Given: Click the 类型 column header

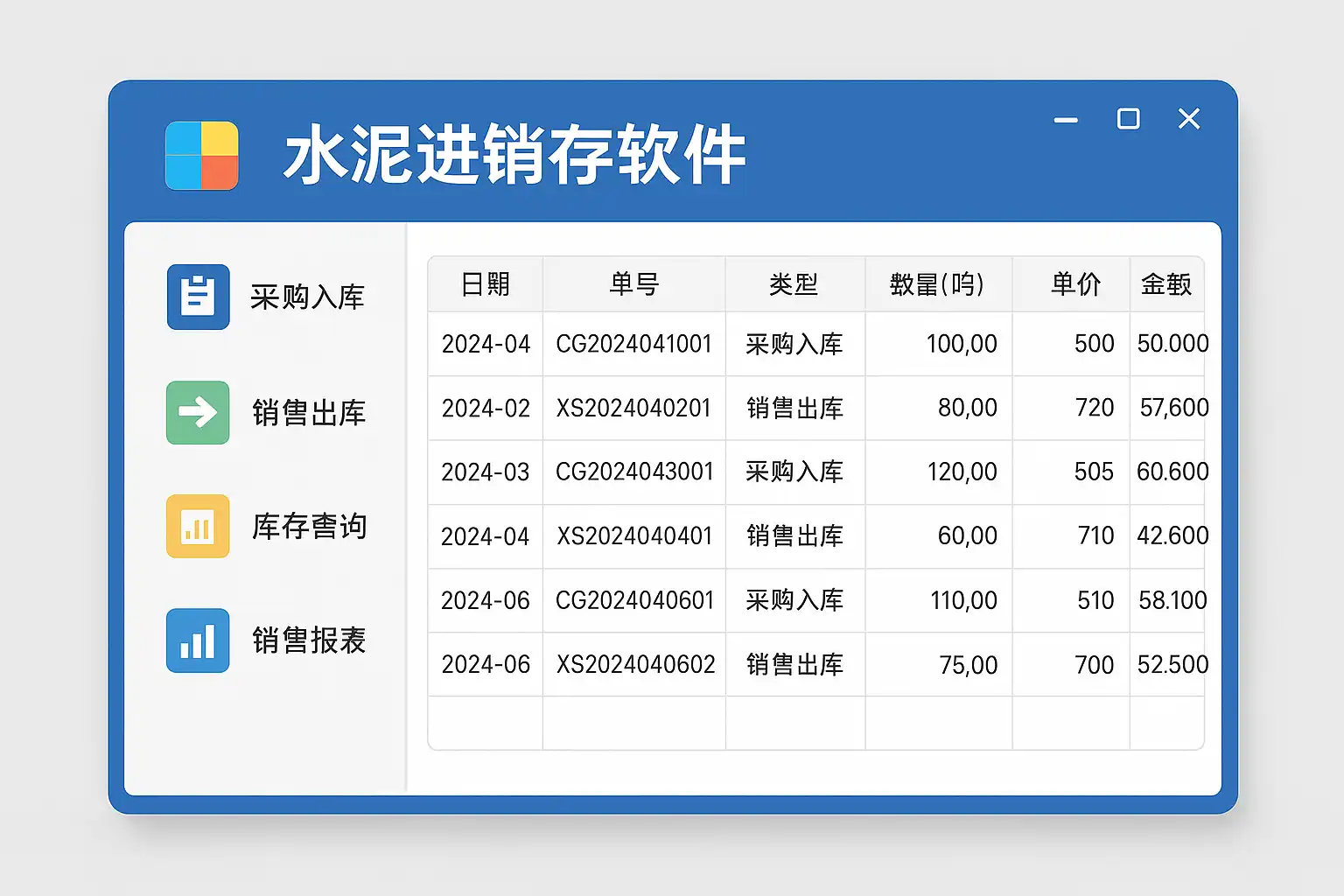Looking at the screenshot, I should [794, 284].
